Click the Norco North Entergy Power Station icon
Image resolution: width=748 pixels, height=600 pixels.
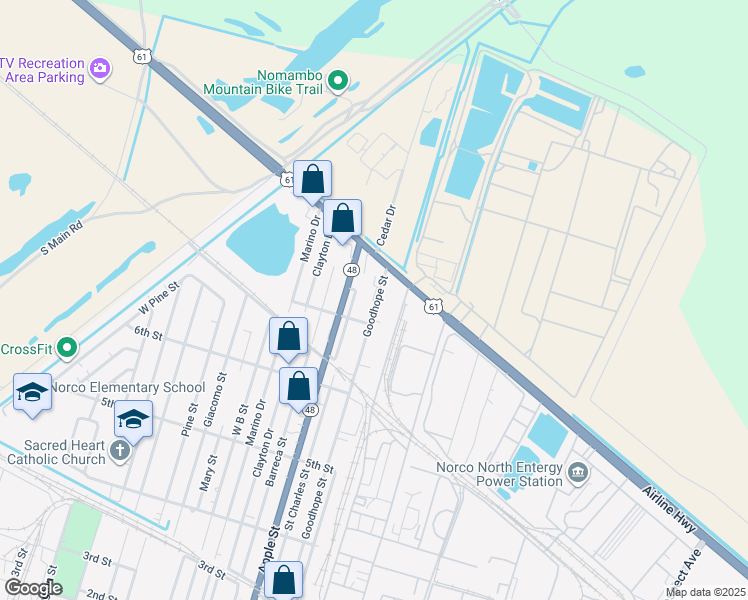578,474
